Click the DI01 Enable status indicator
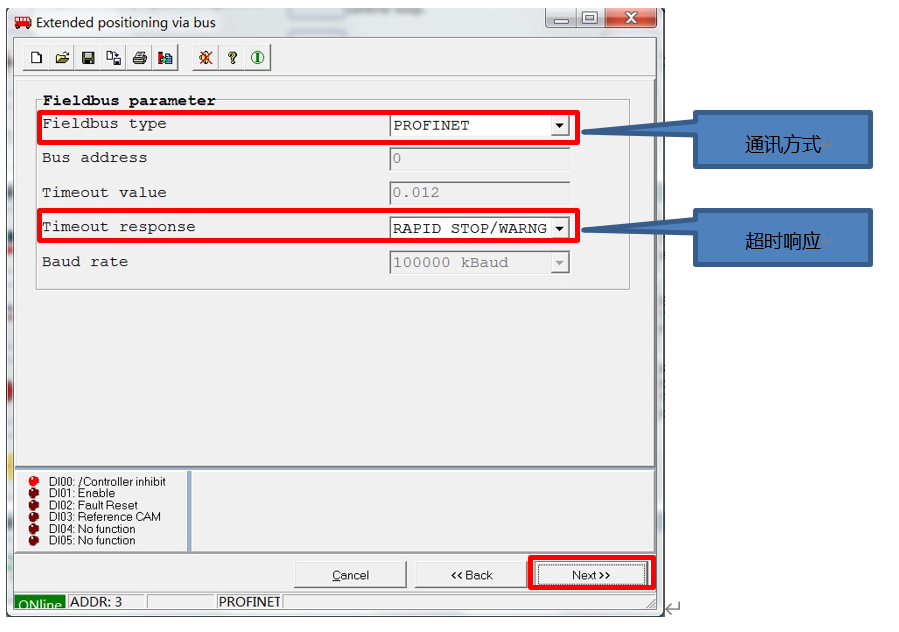Image resolution: width=899 pixels, height=632 pixels. pos(34,493)
